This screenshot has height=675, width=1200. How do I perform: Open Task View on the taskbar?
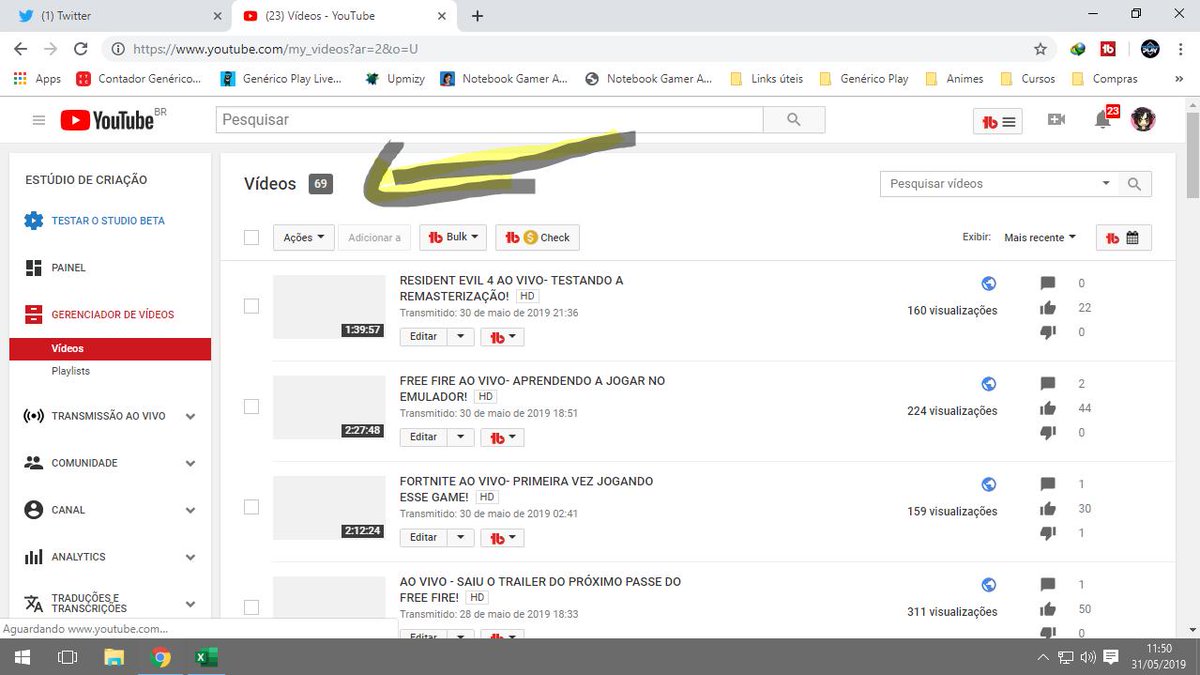(x=68, y=657)
